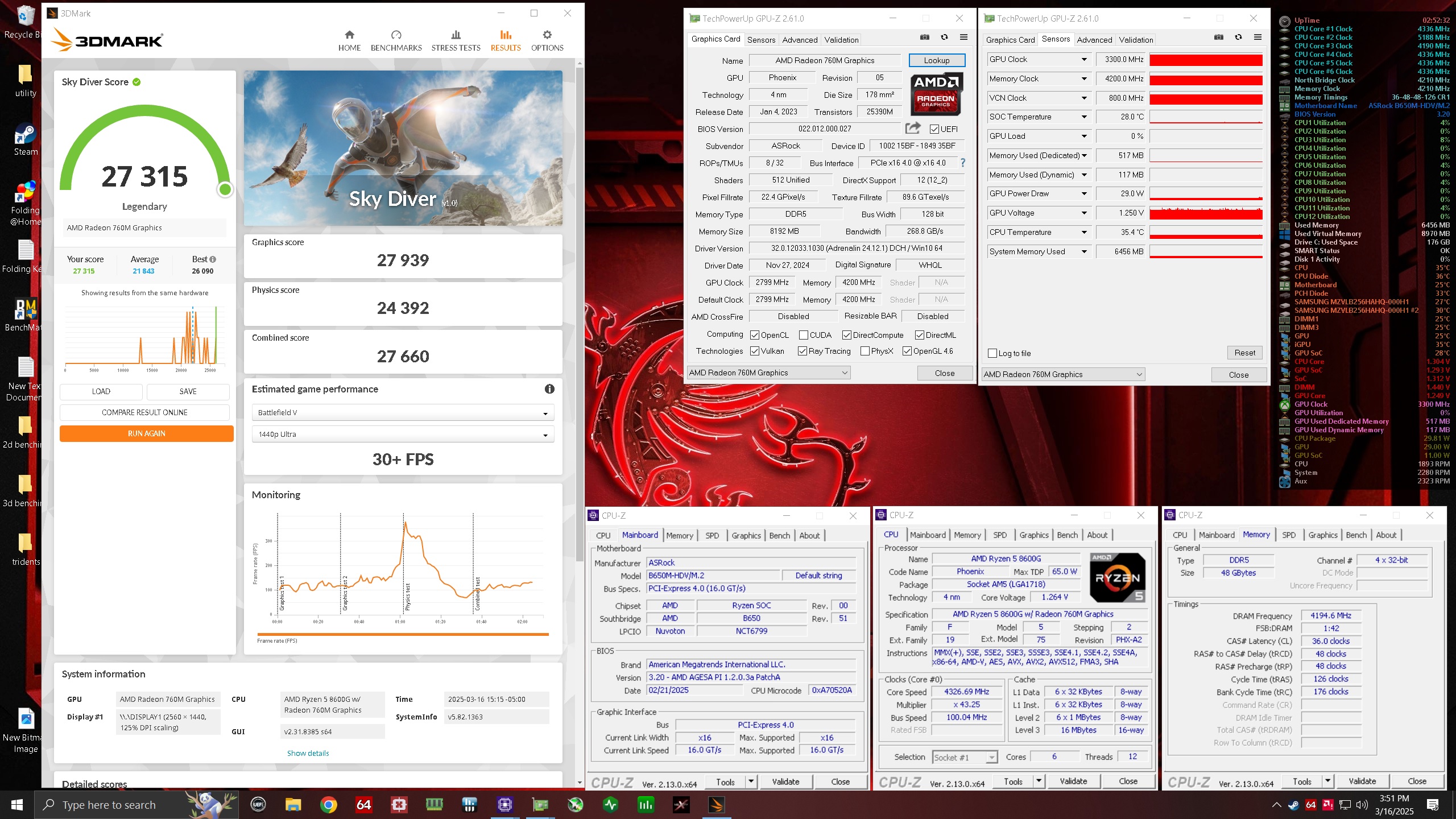Click refresh icon in left GPU-Z window
1456x819 pixels.
click(x=944, y=38)
